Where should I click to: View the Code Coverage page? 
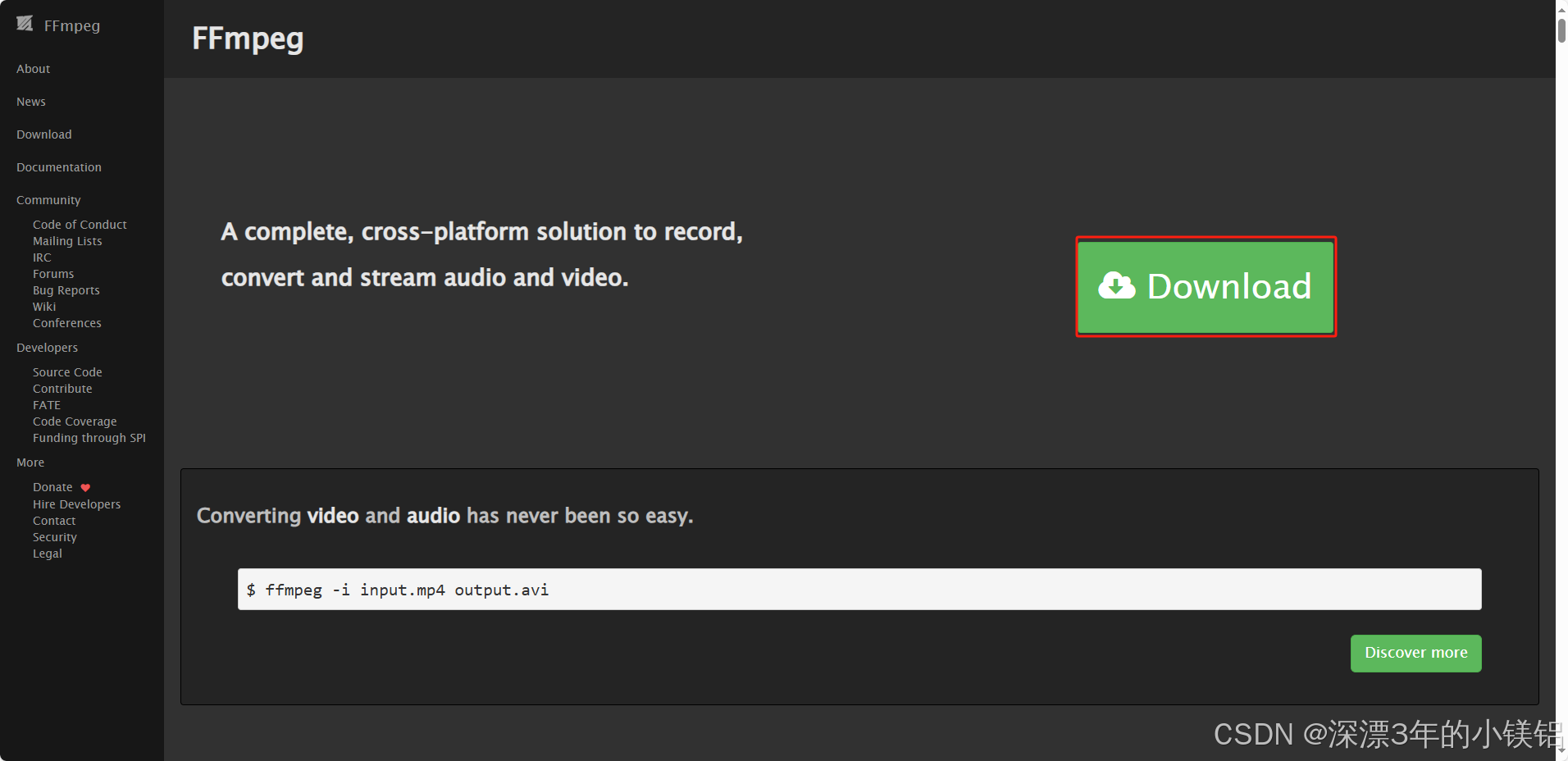coord(75,422)
